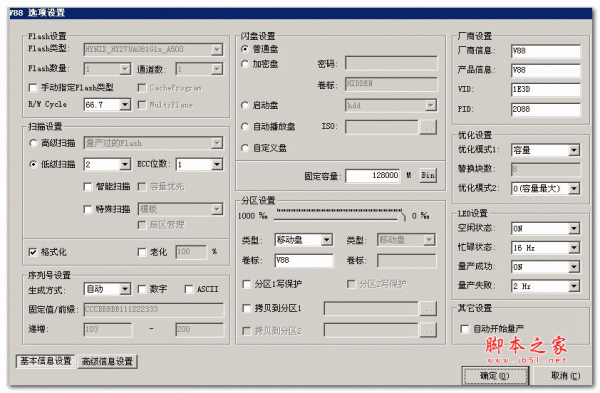The image size is (600, 393).
Task: Select 自定义盘 radio button
Action: (x=245, y=148)
